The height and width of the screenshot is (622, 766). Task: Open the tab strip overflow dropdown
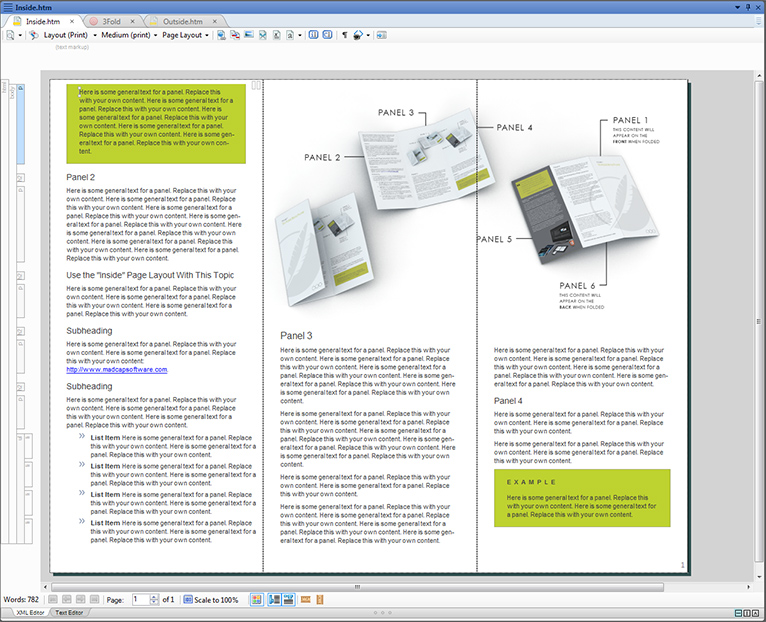(759, 20)
